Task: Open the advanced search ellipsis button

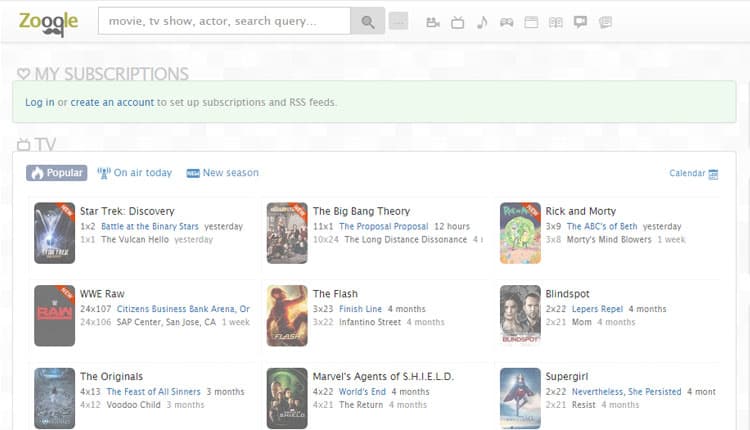Action: (x=398, y=21)
